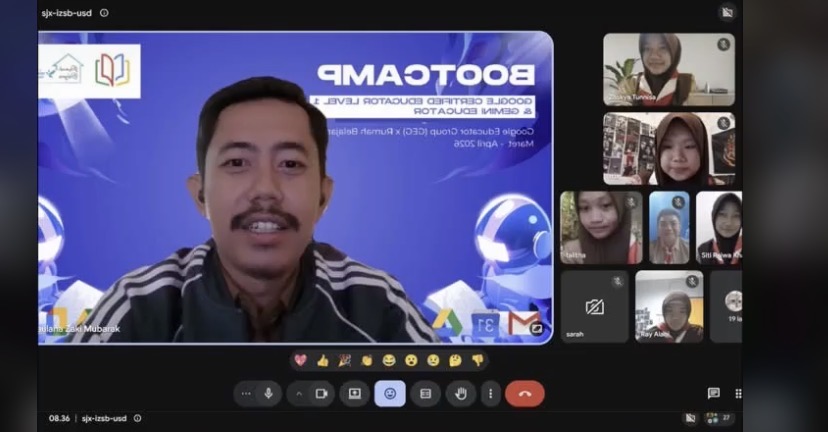Open the '19 la...' other participants tile
828x432 pixels.
[x=726, y=307]
